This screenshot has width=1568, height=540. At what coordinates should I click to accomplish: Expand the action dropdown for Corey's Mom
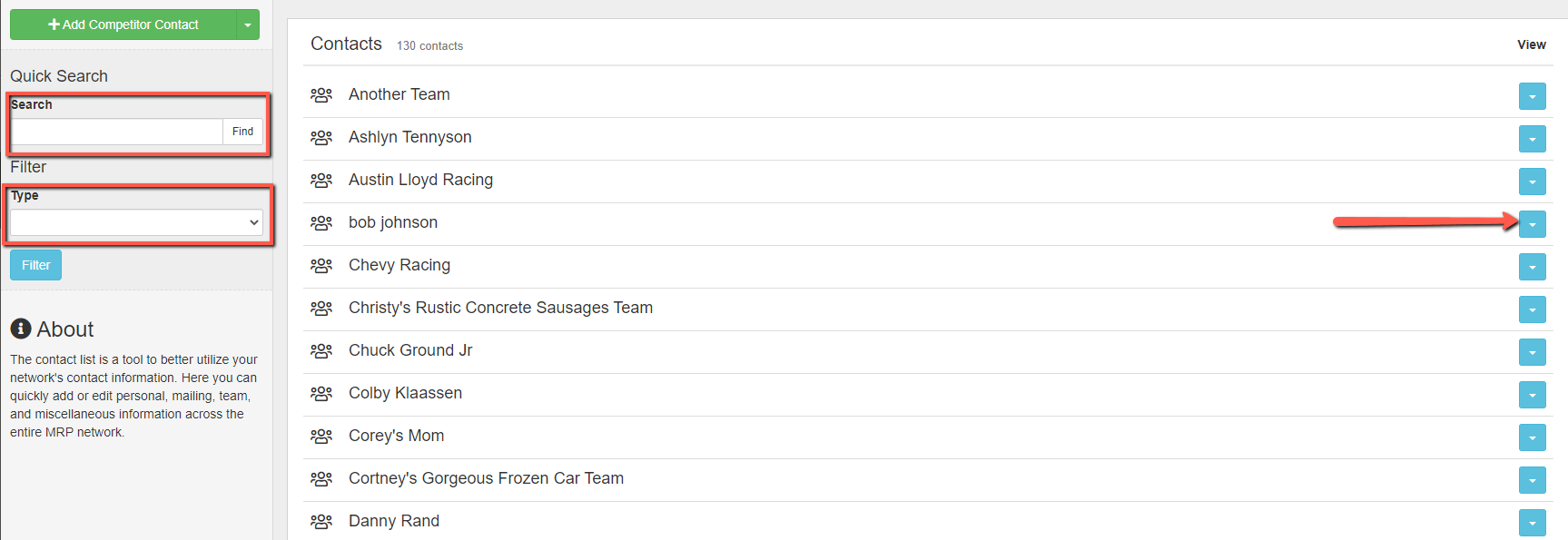pyautogui.click(x=1532, y=437)
